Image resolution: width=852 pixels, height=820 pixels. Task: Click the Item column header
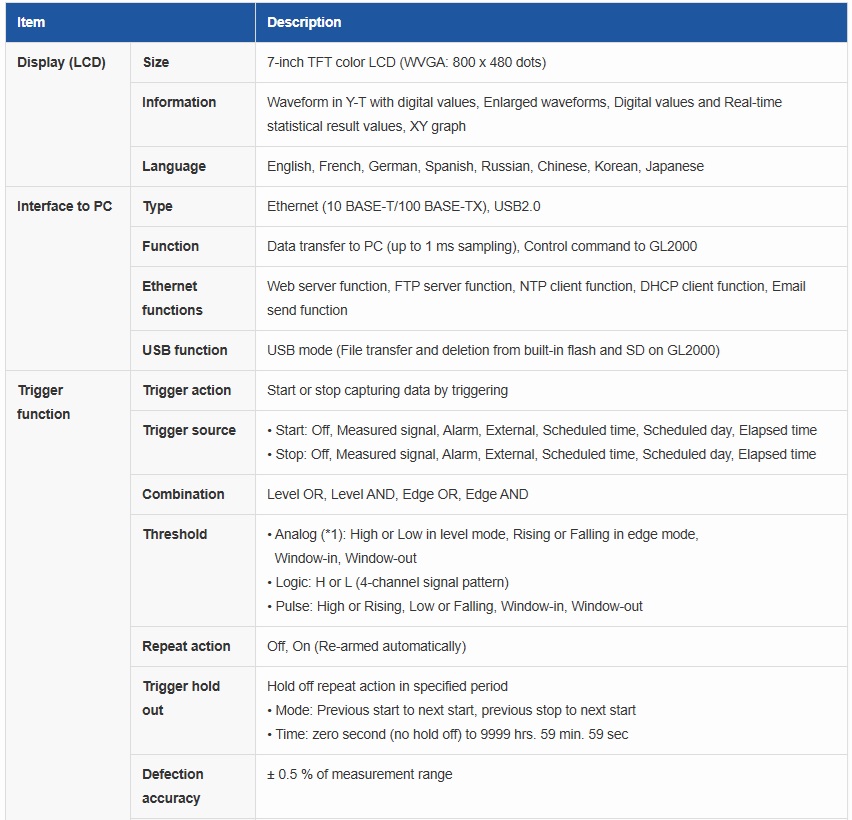click(x=31, y=22)
